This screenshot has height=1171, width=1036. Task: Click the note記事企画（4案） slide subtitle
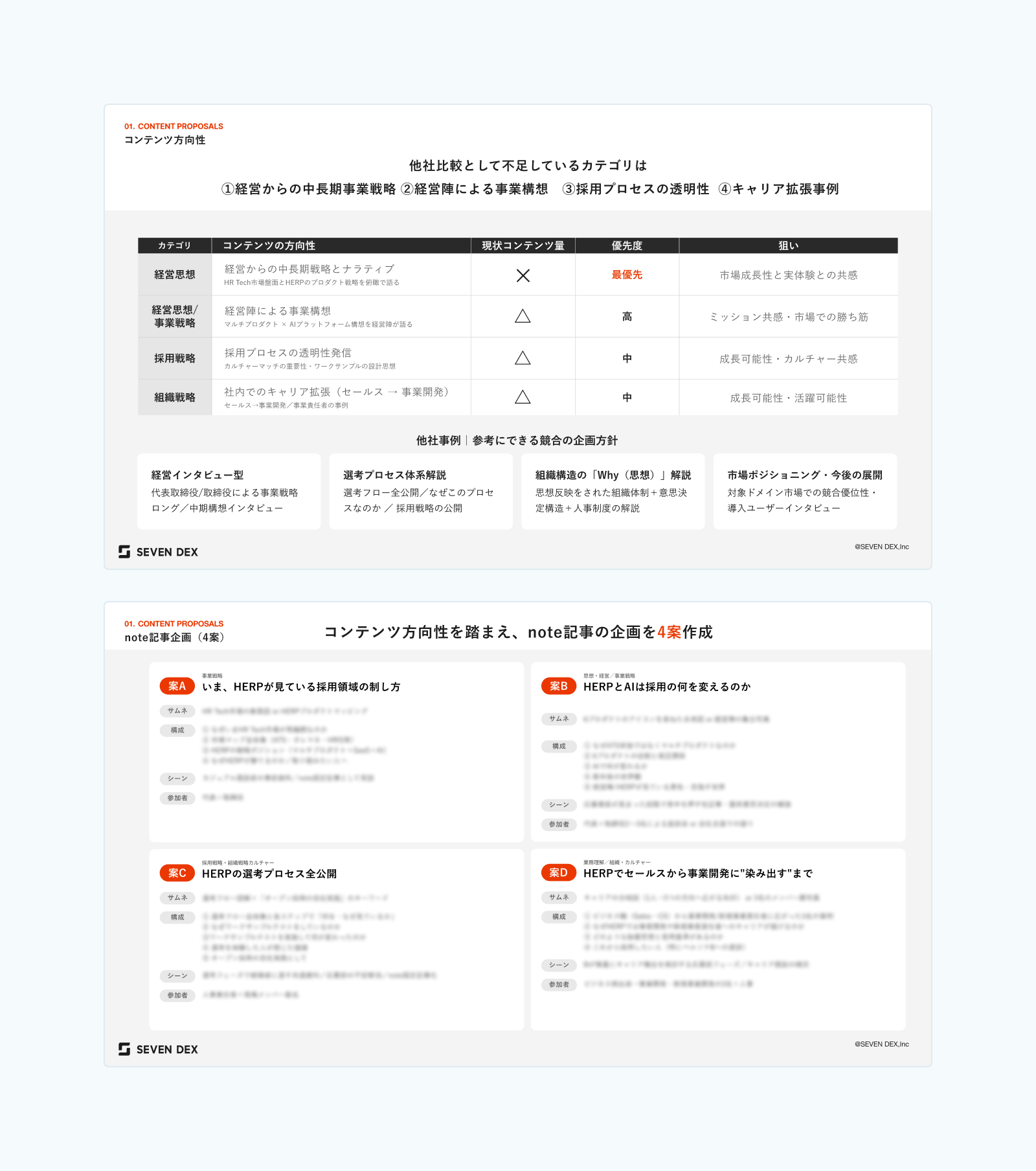pos(175,637)
